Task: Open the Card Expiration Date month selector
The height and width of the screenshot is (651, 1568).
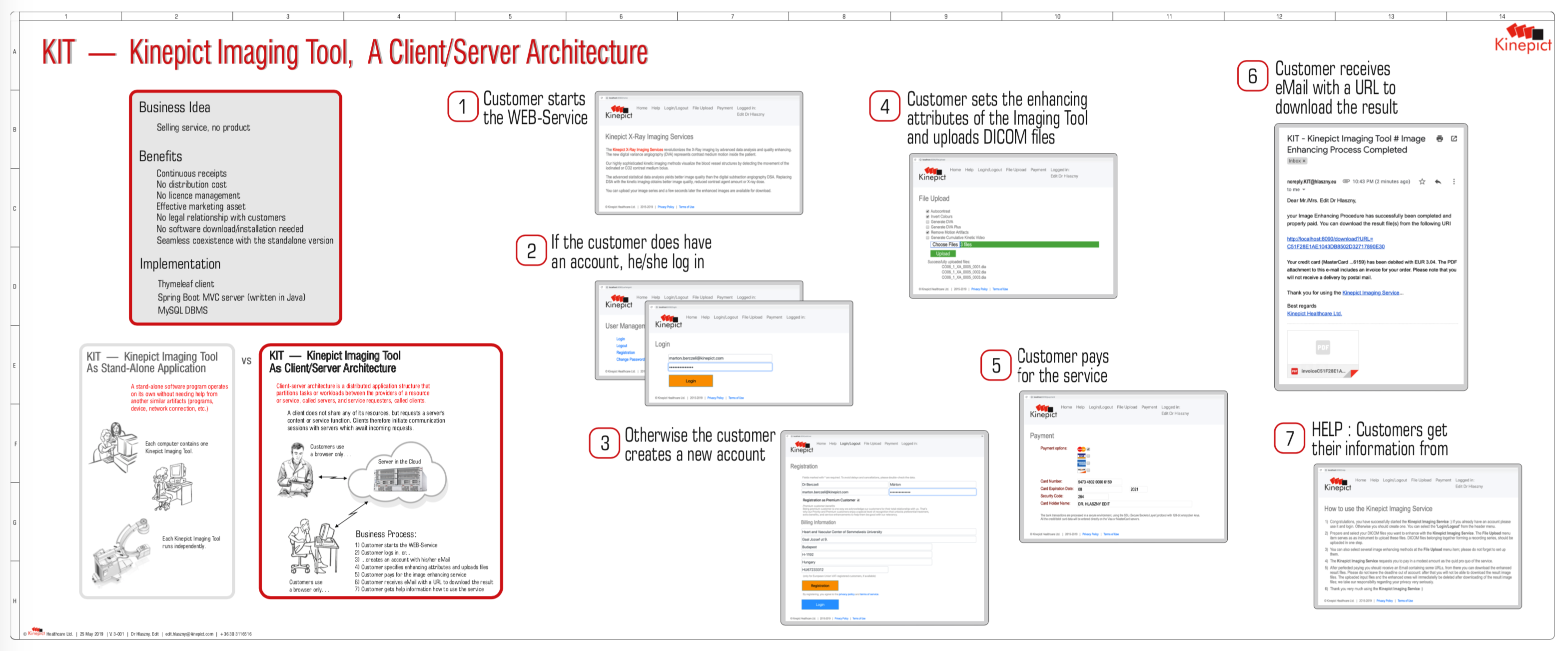Action: (1100, 489)
